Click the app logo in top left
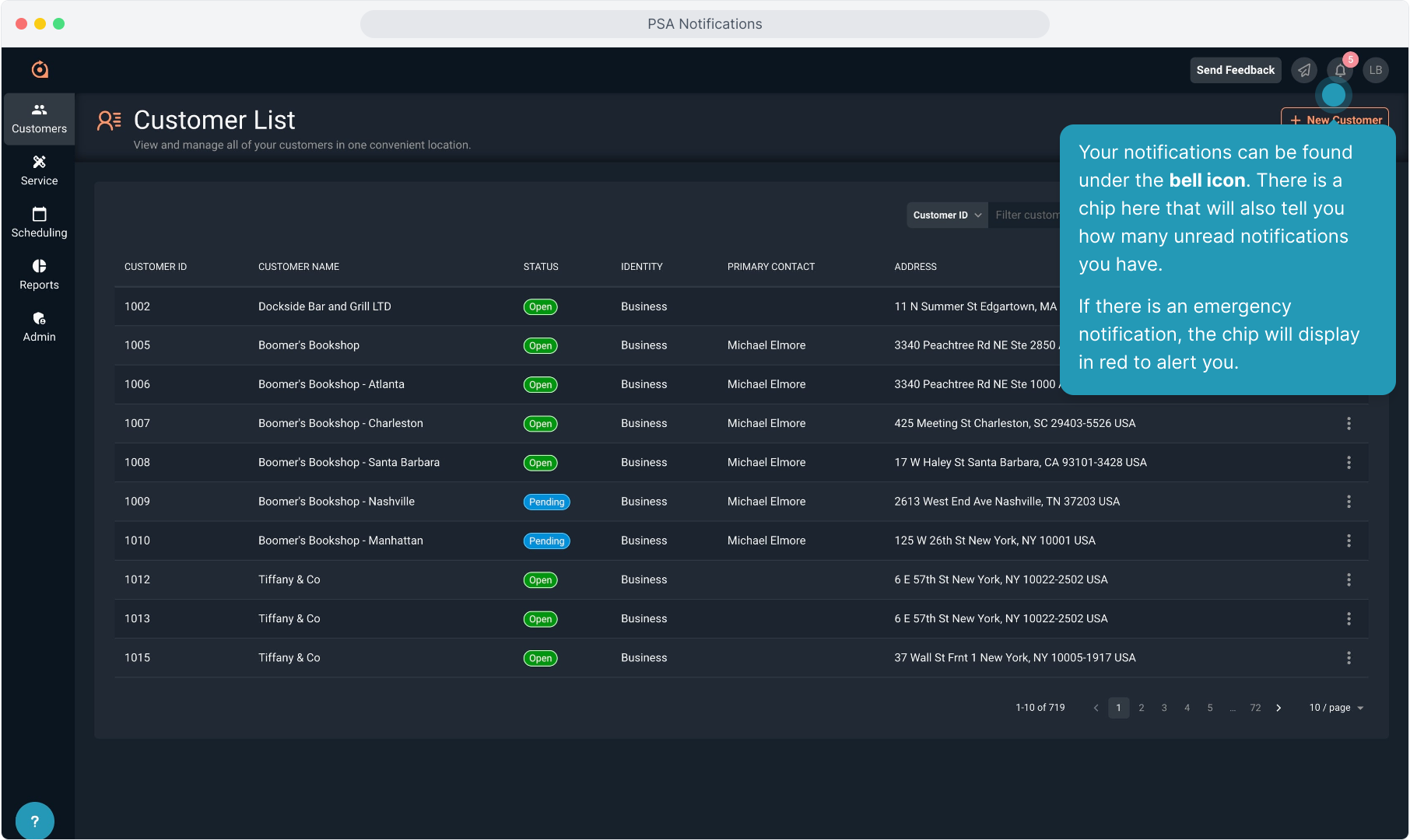This screenshot has height=840, width=1410. pos(40,70)
